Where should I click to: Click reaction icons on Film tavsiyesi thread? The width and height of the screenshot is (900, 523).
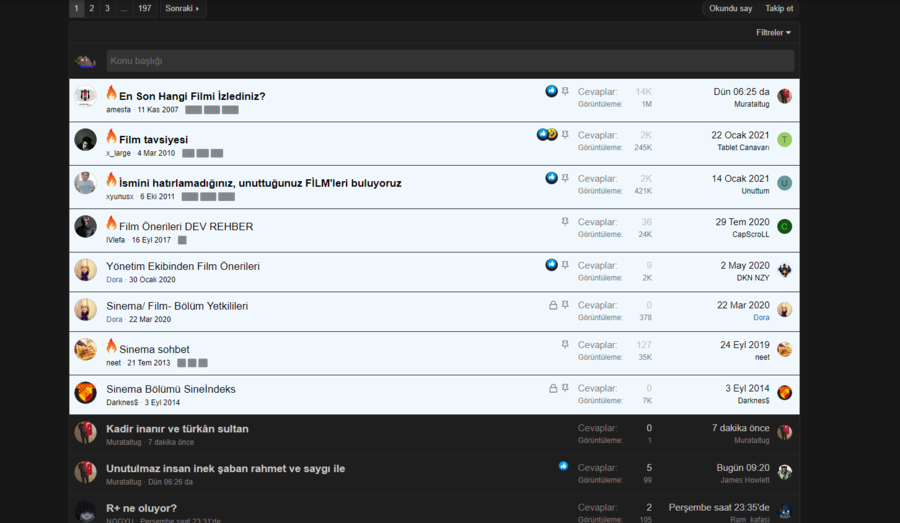tap(547, 134)
